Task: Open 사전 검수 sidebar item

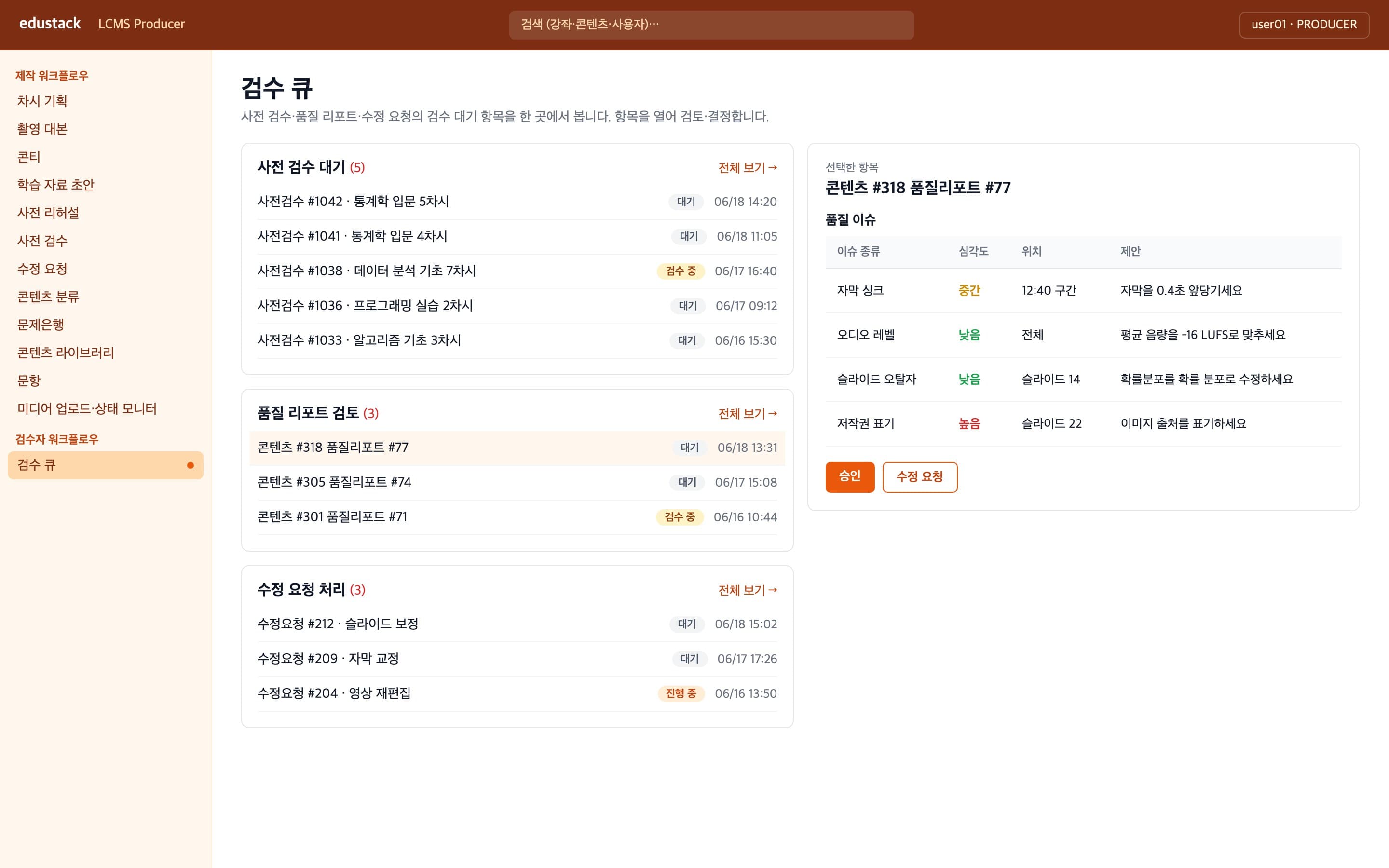Action: pos(106,241)
